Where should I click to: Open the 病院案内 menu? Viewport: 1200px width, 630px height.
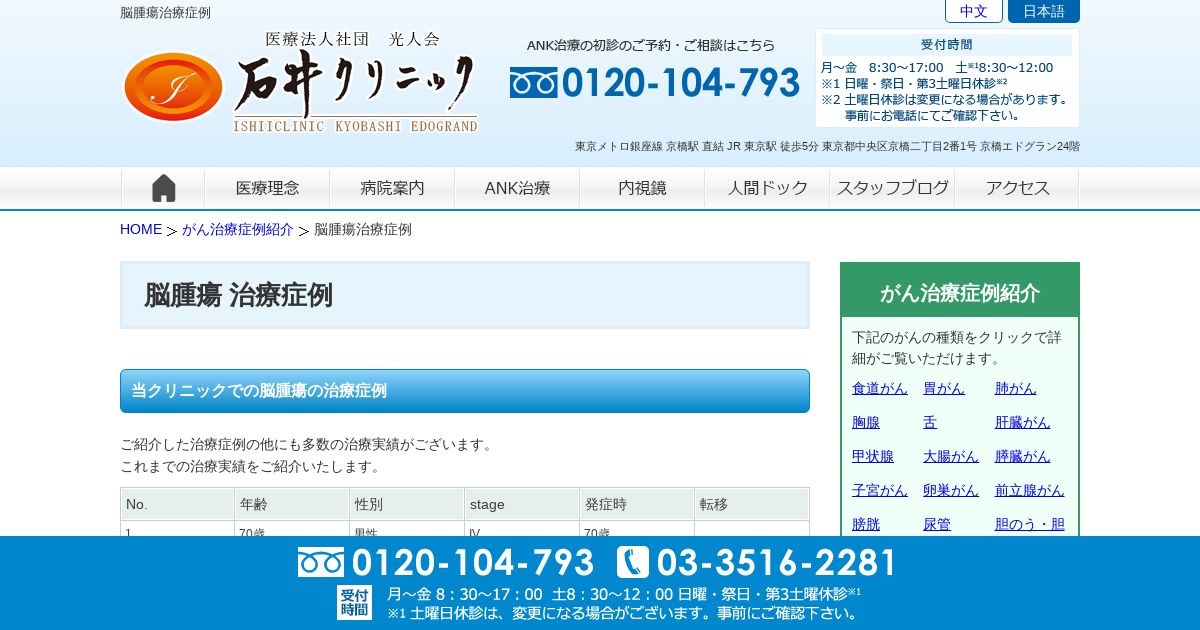pyautogui.click(x=392, y=188)
